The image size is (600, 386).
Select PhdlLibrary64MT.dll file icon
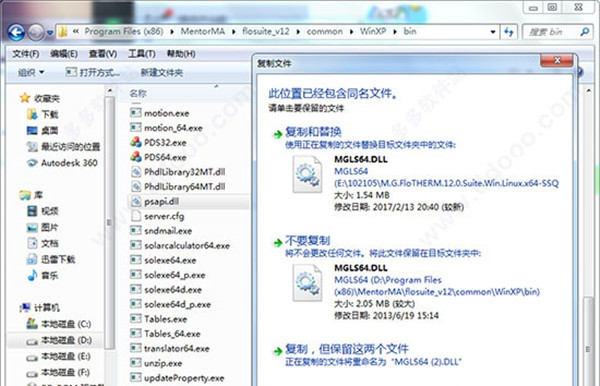[x=136, y=186]
